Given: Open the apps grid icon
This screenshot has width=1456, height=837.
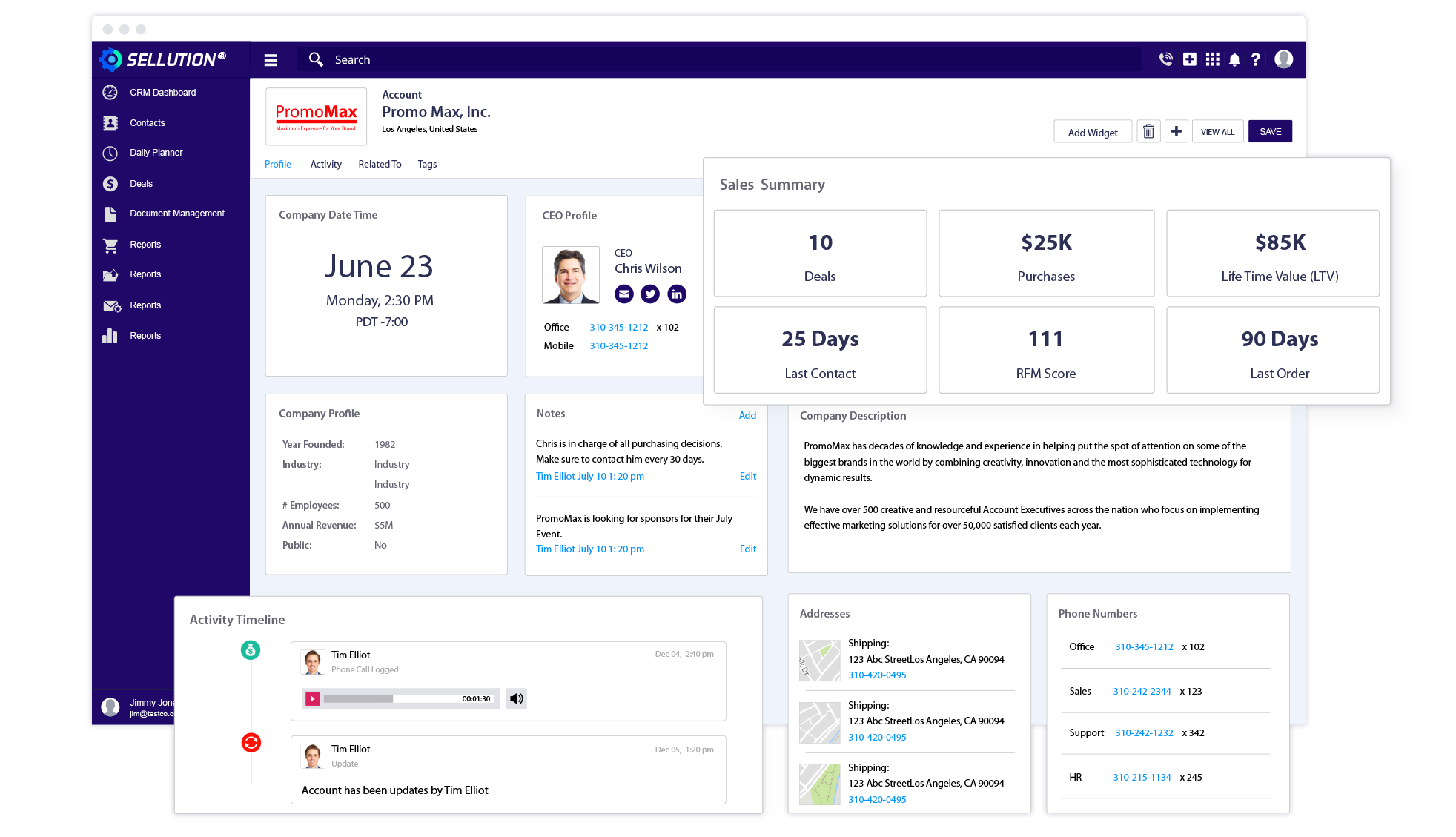Looking at the screenshot, I should coord(1213,59).
